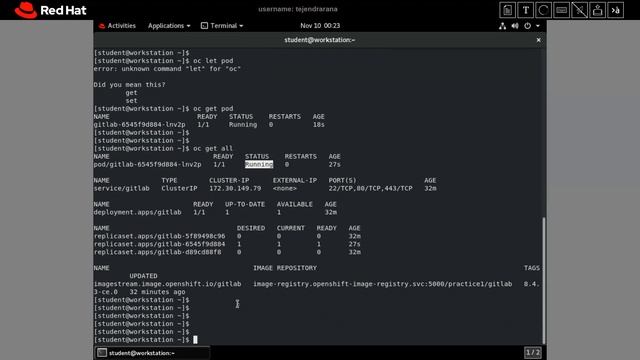Click the cluster IP 172.30.149.79
Screen dimensions: 640x360
(x=235, y=188)
